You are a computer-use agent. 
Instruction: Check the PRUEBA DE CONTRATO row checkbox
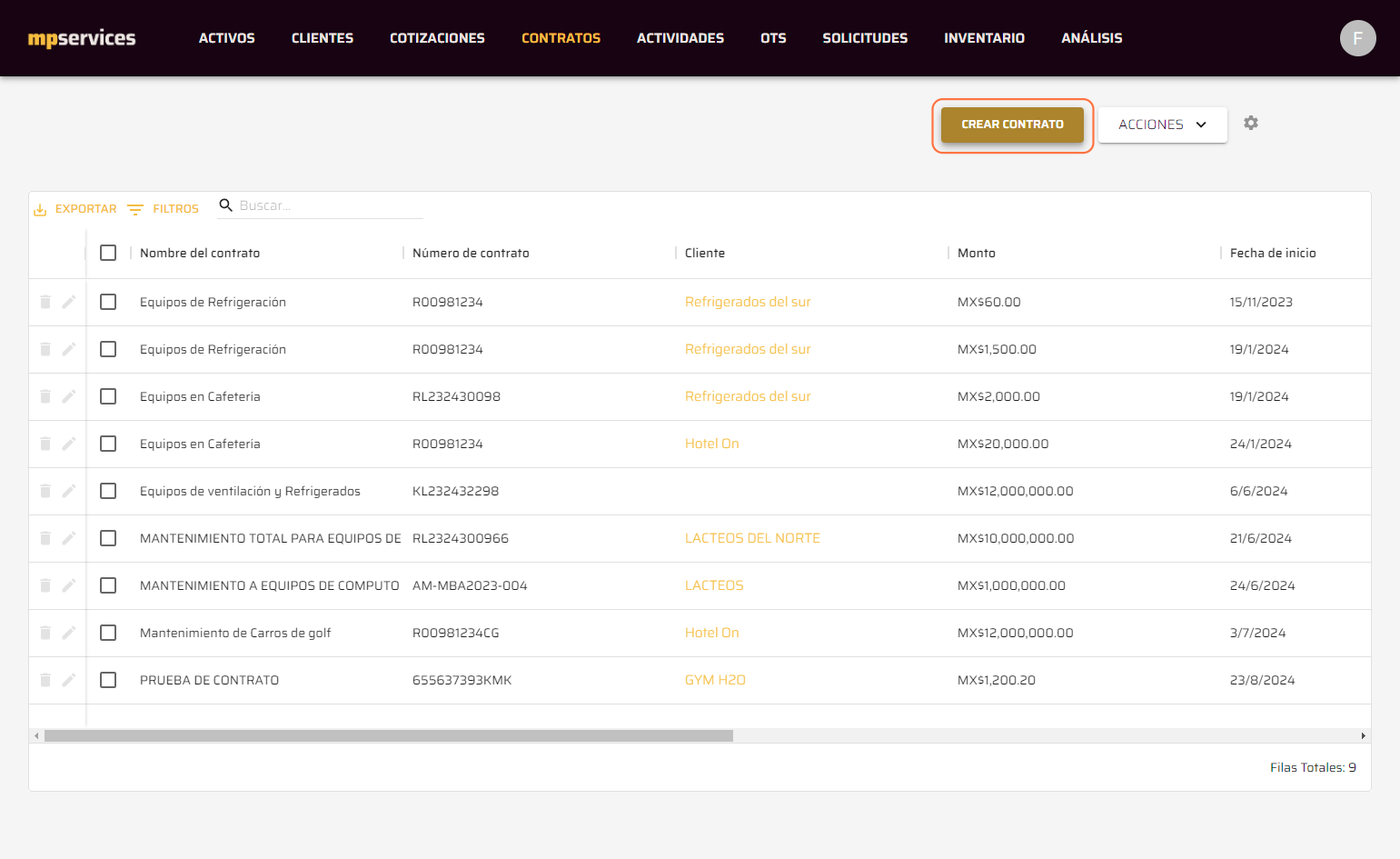(108, 680)
